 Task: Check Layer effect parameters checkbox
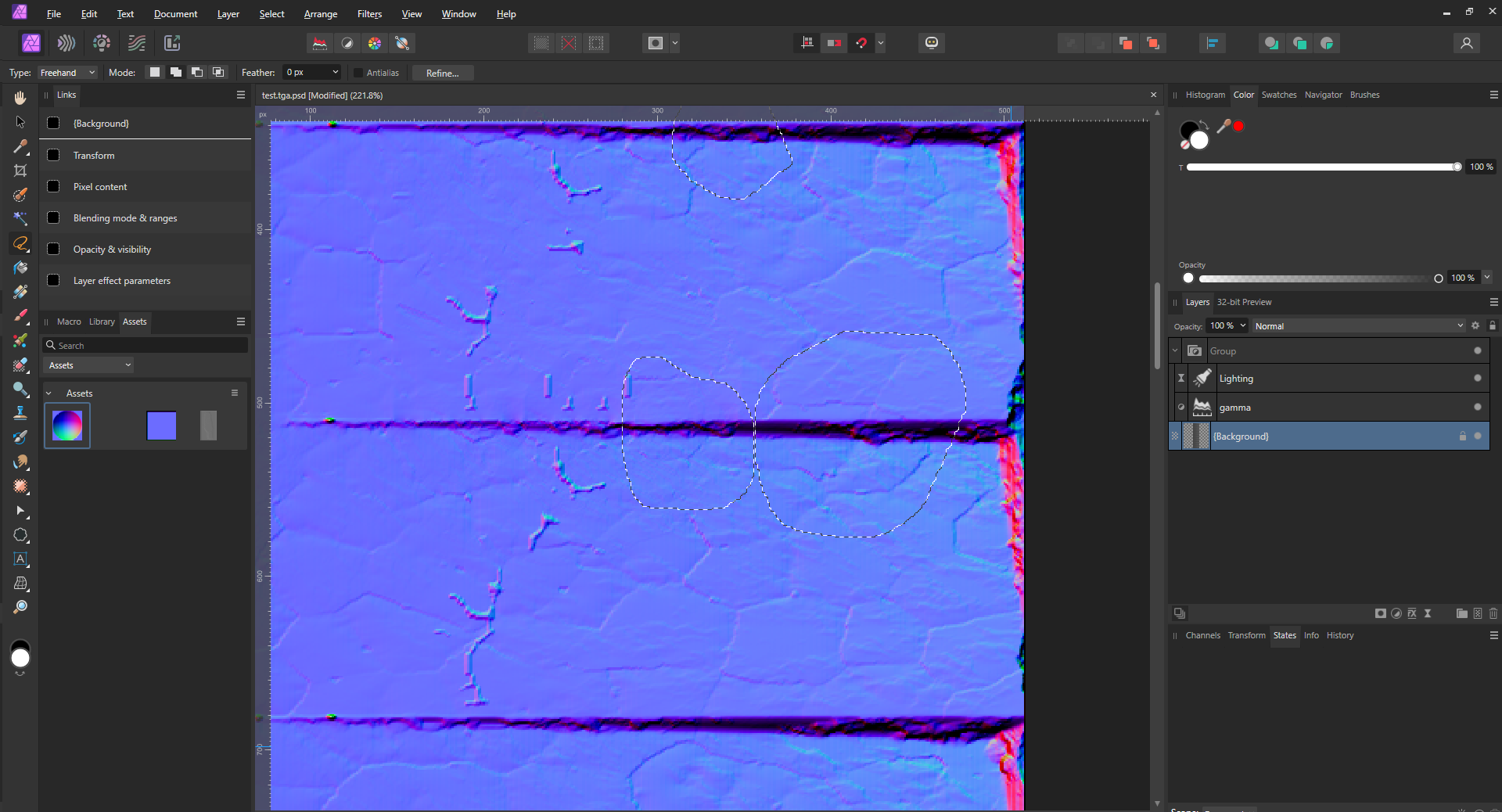(53, 280)
